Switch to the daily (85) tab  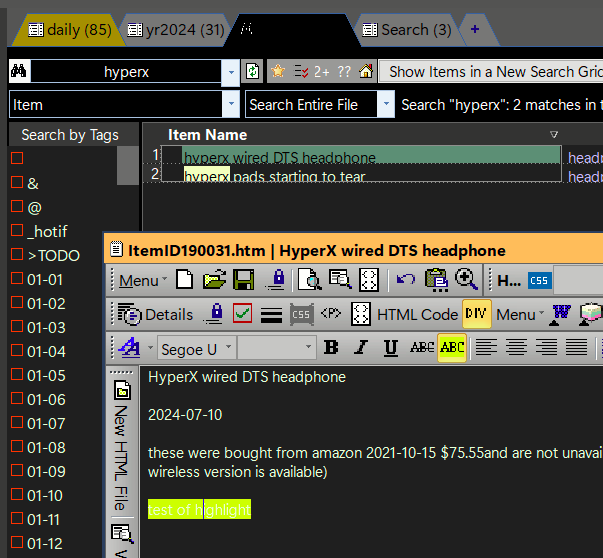coord(70,30)
